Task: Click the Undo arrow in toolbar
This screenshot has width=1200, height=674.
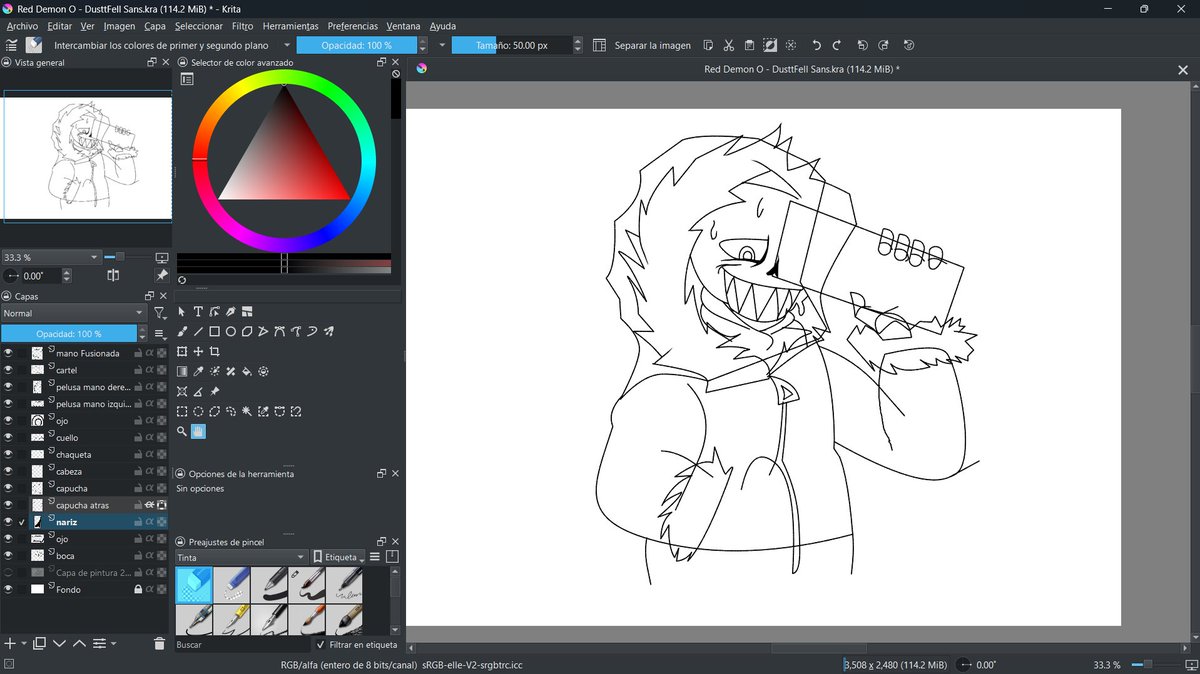Action: pos(816,45)
